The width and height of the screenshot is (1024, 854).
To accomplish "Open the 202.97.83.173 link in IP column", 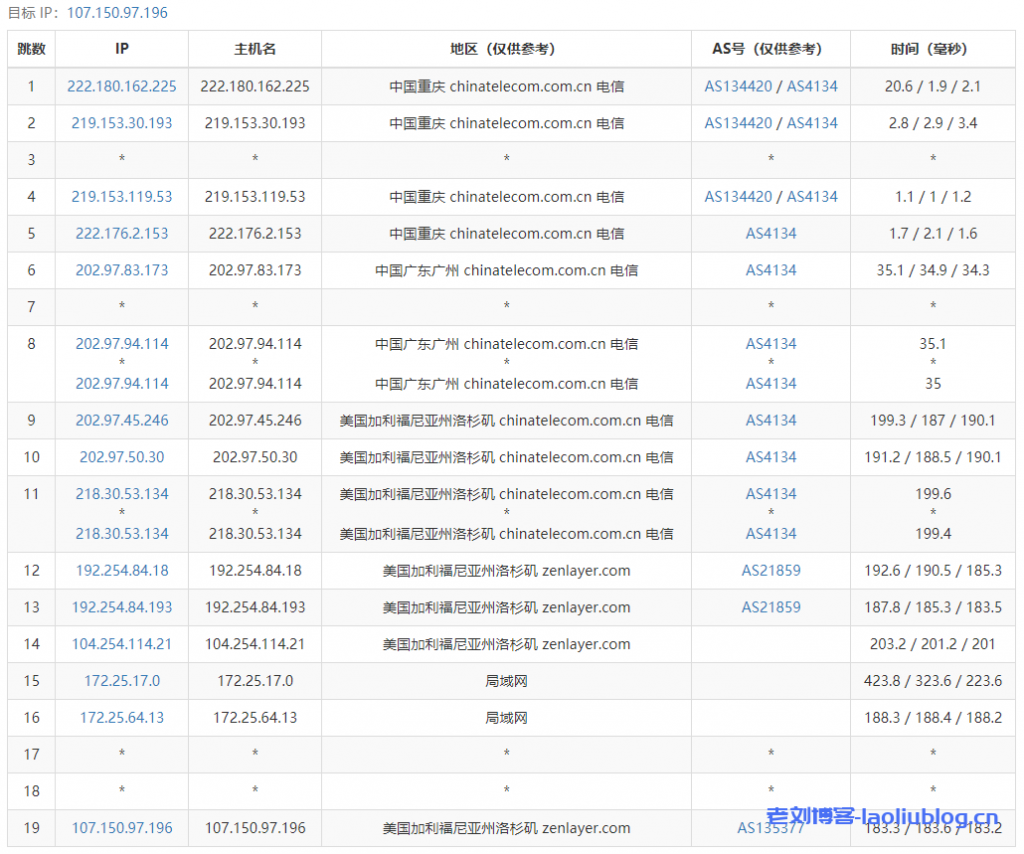I will (x=122, y=271).
